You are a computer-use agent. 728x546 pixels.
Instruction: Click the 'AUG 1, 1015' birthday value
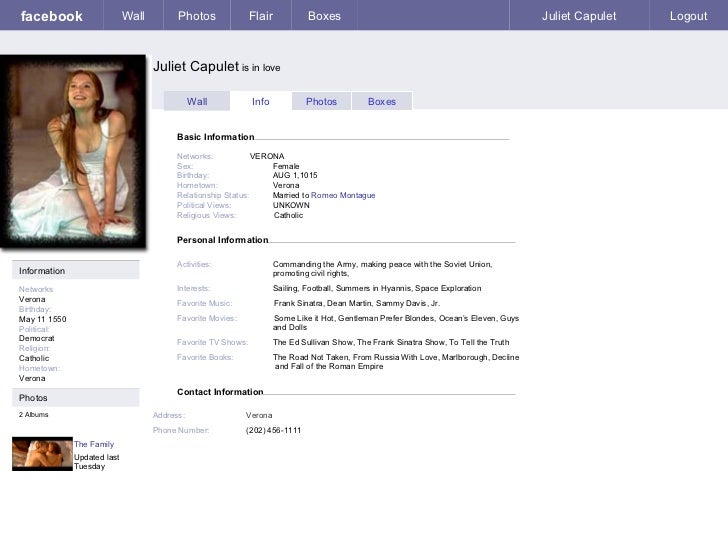pyautogui.click(x=295, y=176)
